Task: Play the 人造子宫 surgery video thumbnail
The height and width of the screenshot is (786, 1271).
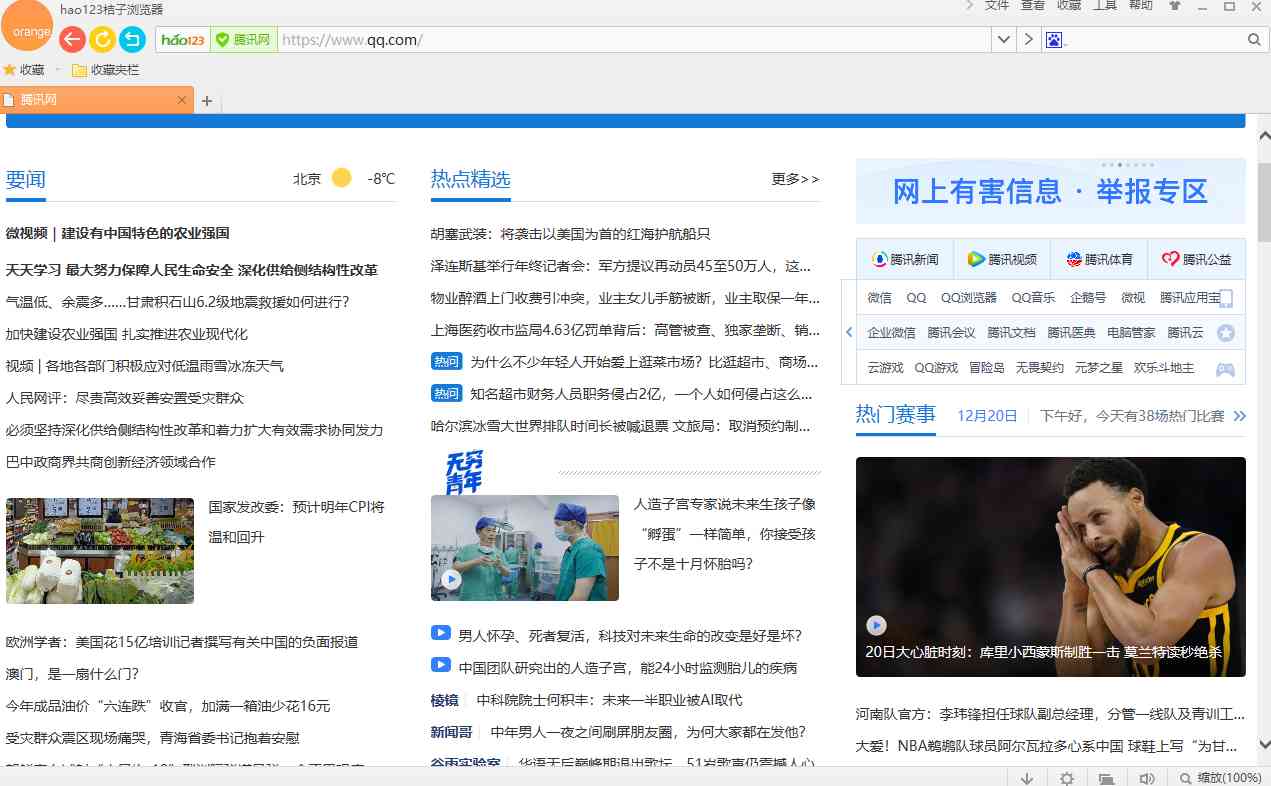Action: tap(525, 548)
